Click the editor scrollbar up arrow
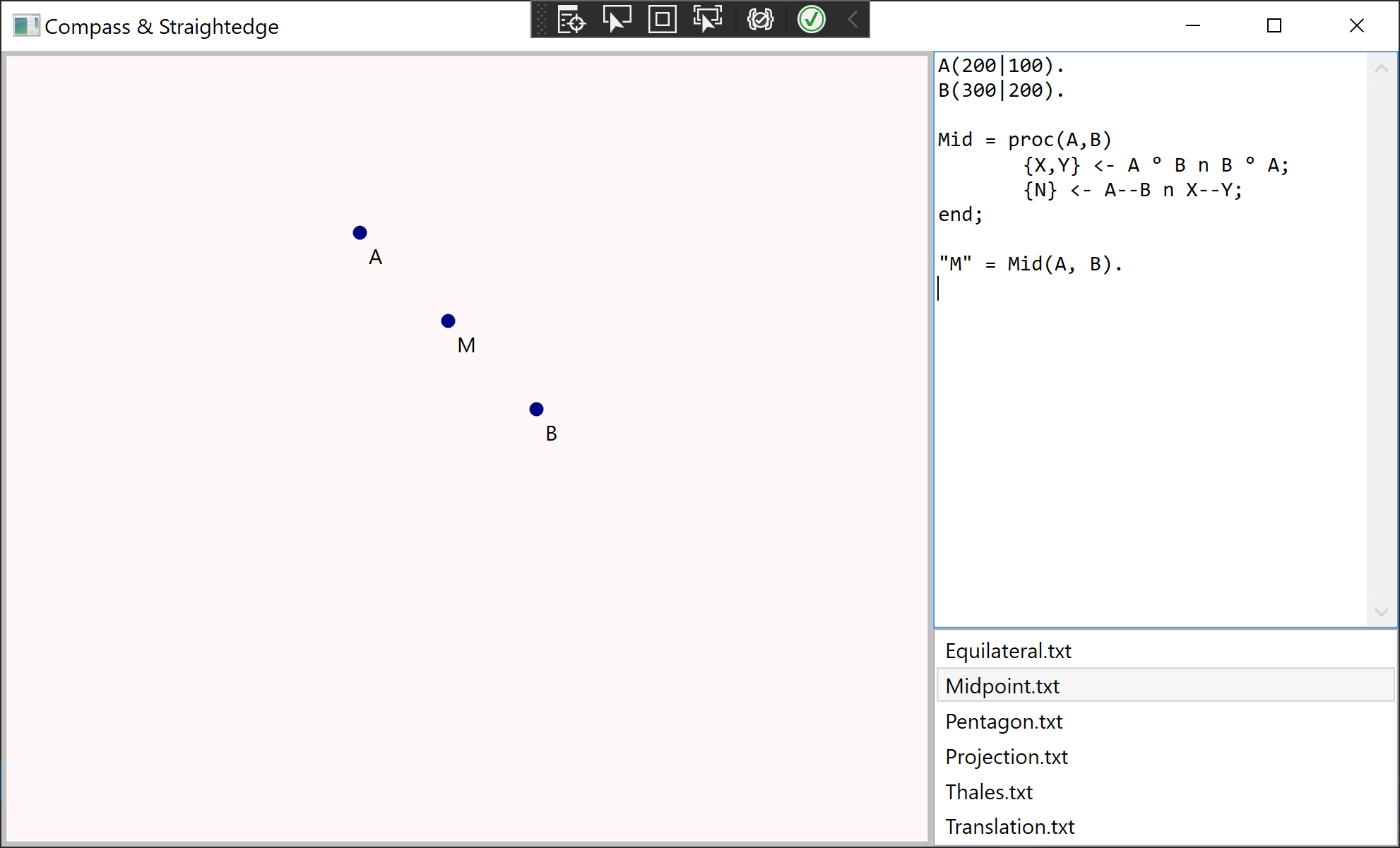The height and width of the screenshot is (848, 1400). [x=1382, y=69]
